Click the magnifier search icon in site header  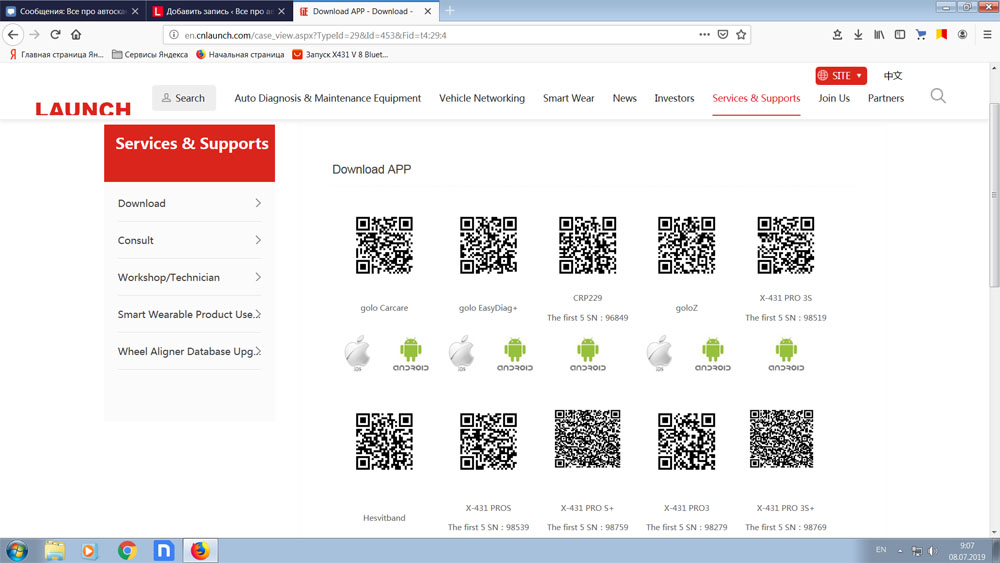(938, 96)
